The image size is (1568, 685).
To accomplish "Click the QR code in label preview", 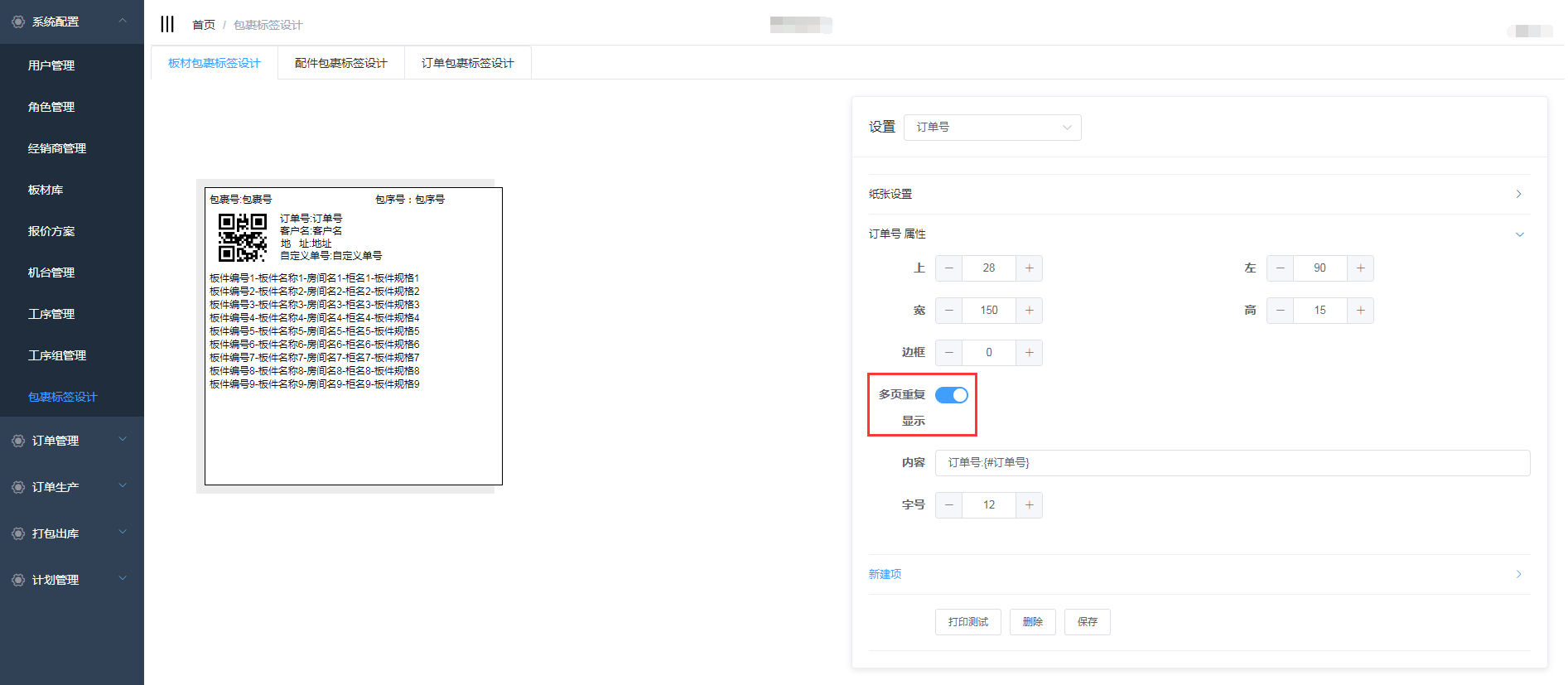I will 242,238.
